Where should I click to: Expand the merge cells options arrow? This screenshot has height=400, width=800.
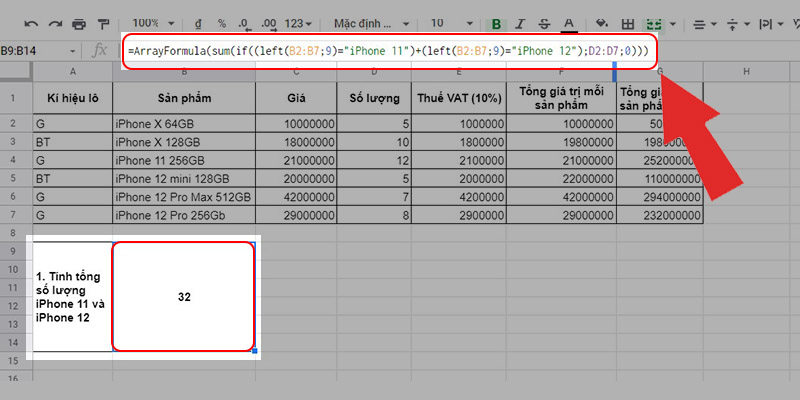tap(673, 24)
